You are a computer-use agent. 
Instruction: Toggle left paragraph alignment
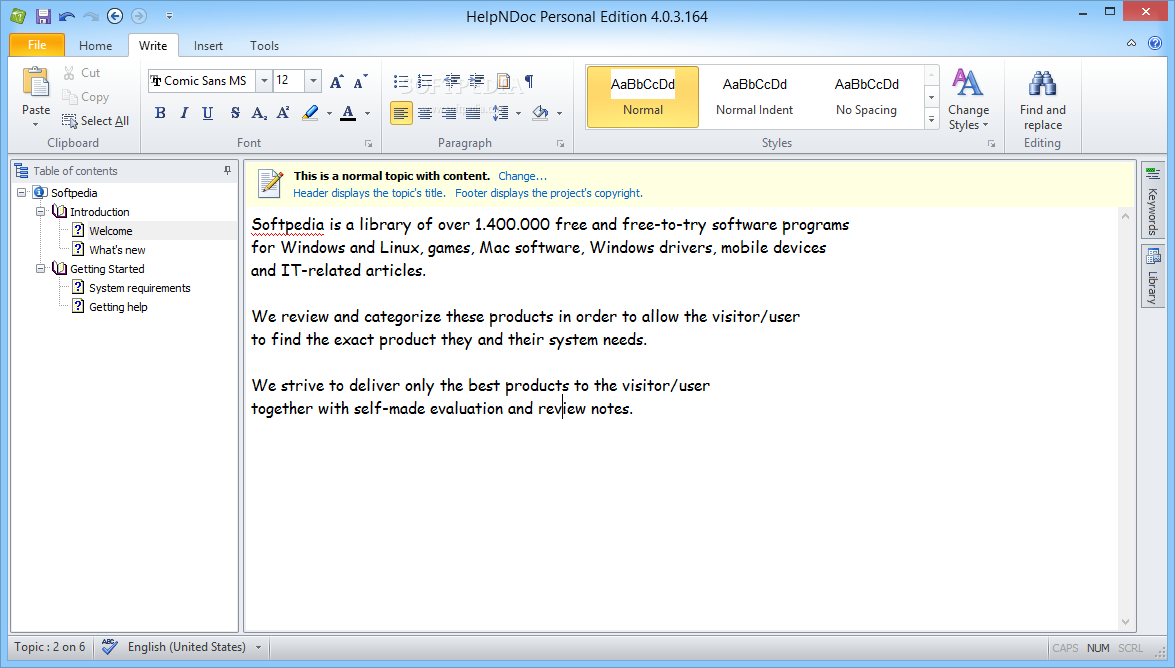[401, 113]
